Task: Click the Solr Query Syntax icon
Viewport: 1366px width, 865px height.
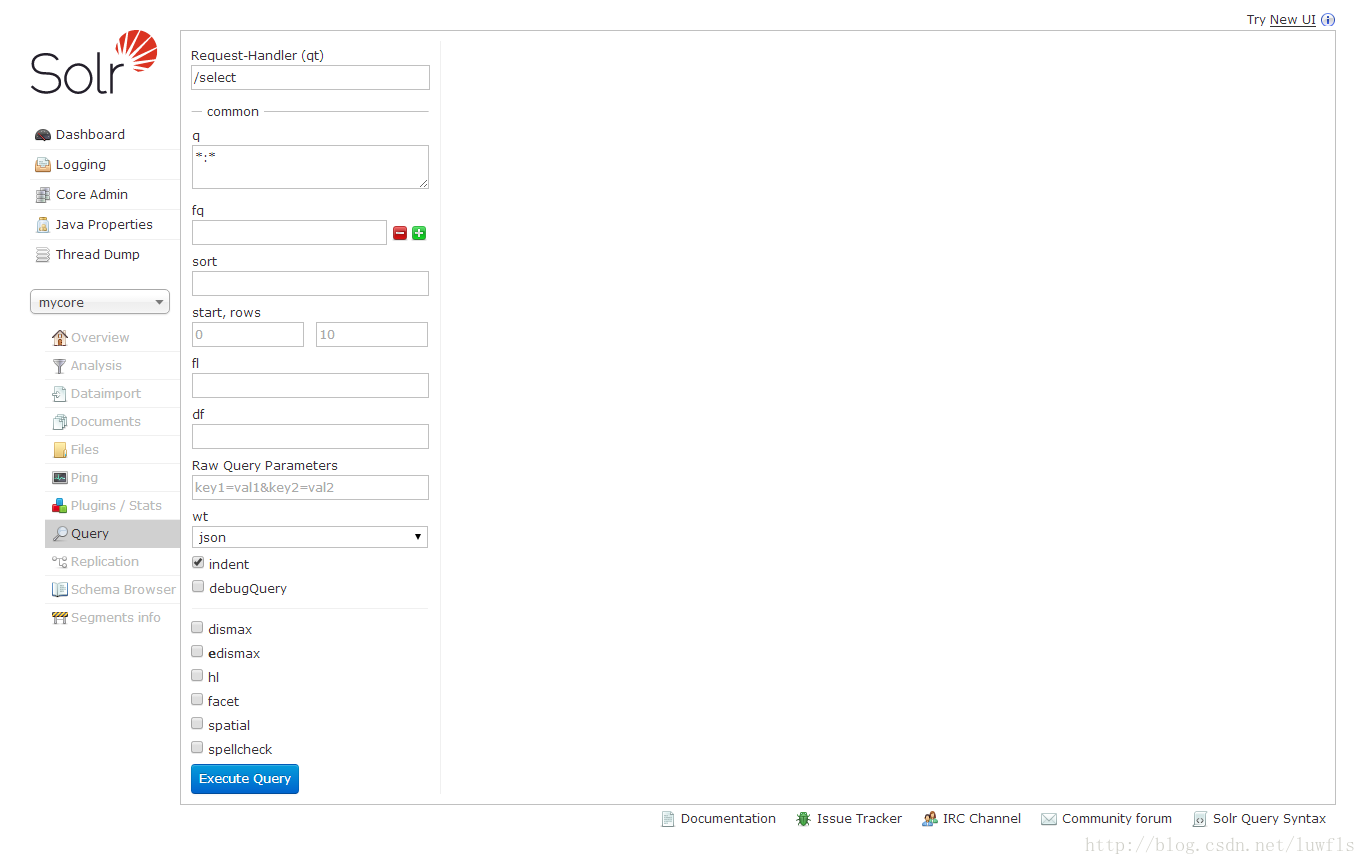Action: [1200, 819]
